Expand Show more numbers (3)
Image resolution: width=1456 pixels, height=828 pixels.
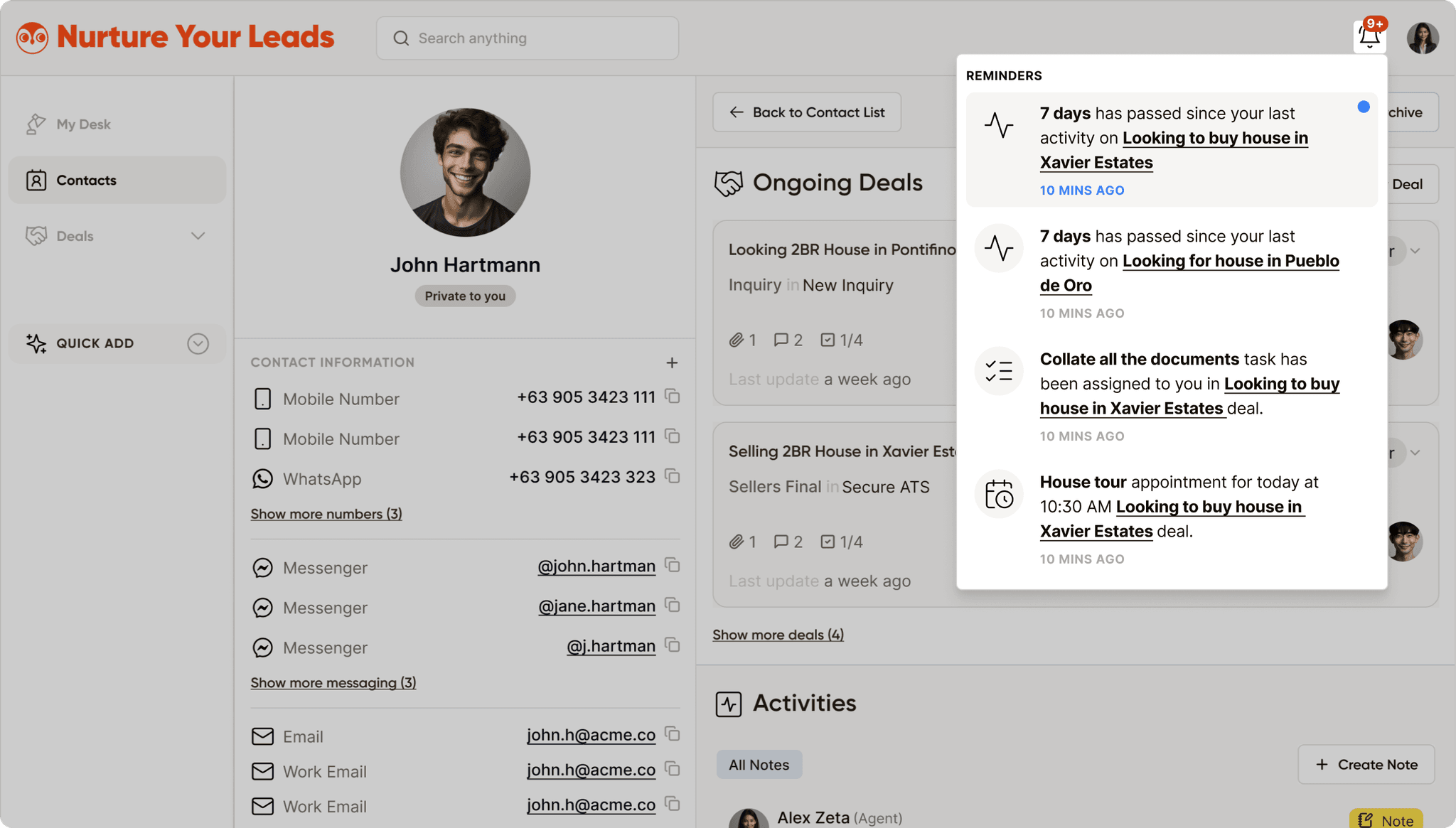(x=326, y=513)
